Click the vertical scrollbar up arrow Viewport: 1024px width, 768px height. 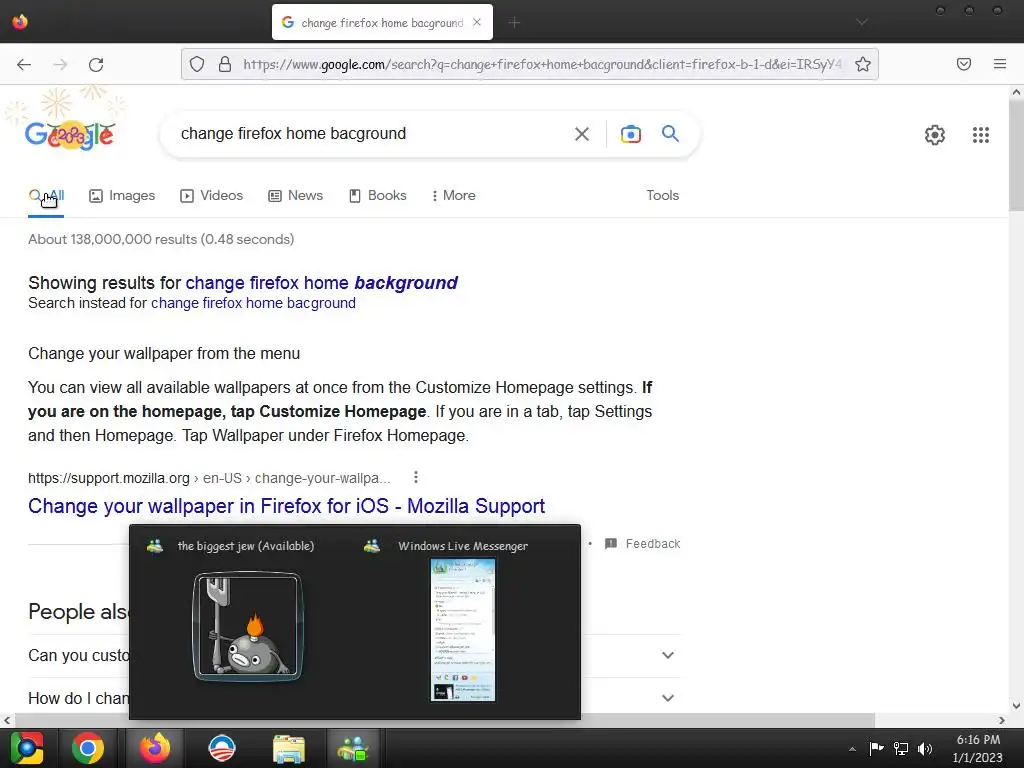(1016, 92)
